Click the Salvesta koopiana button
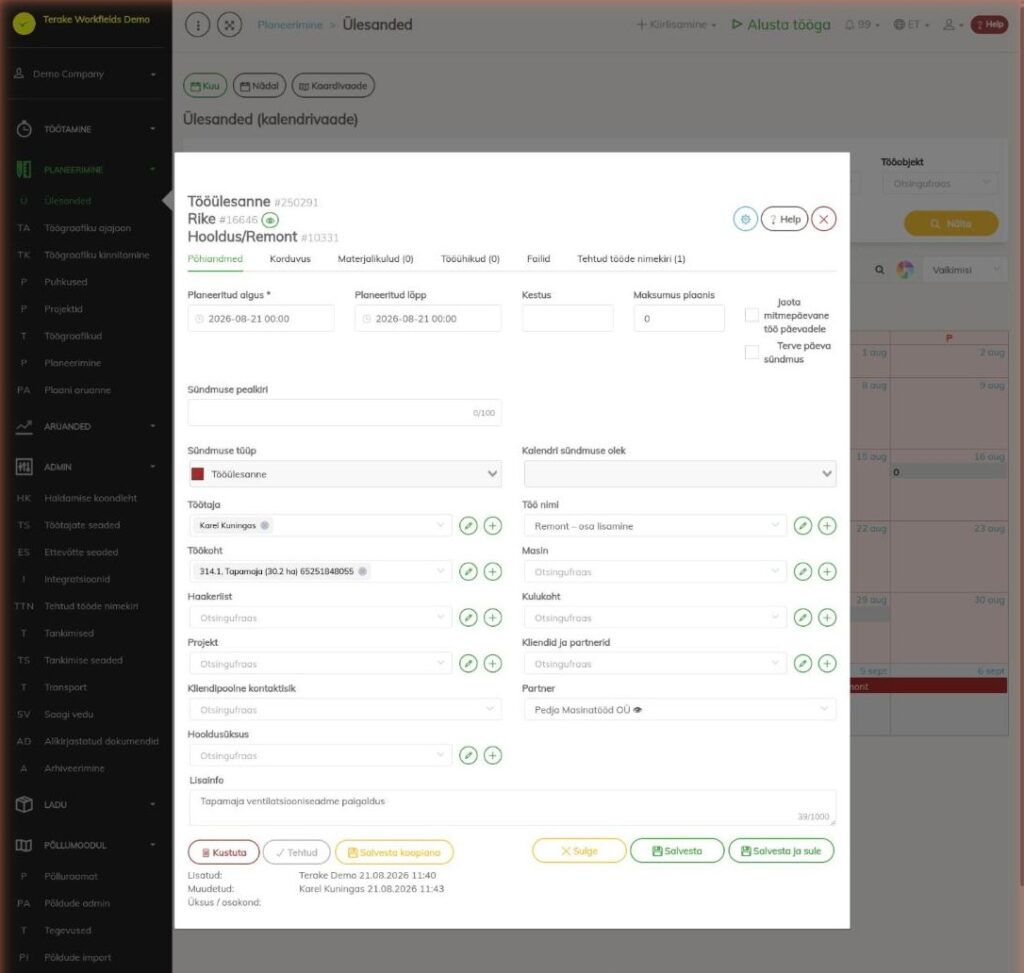The image size is (1024, 973). 394,852
